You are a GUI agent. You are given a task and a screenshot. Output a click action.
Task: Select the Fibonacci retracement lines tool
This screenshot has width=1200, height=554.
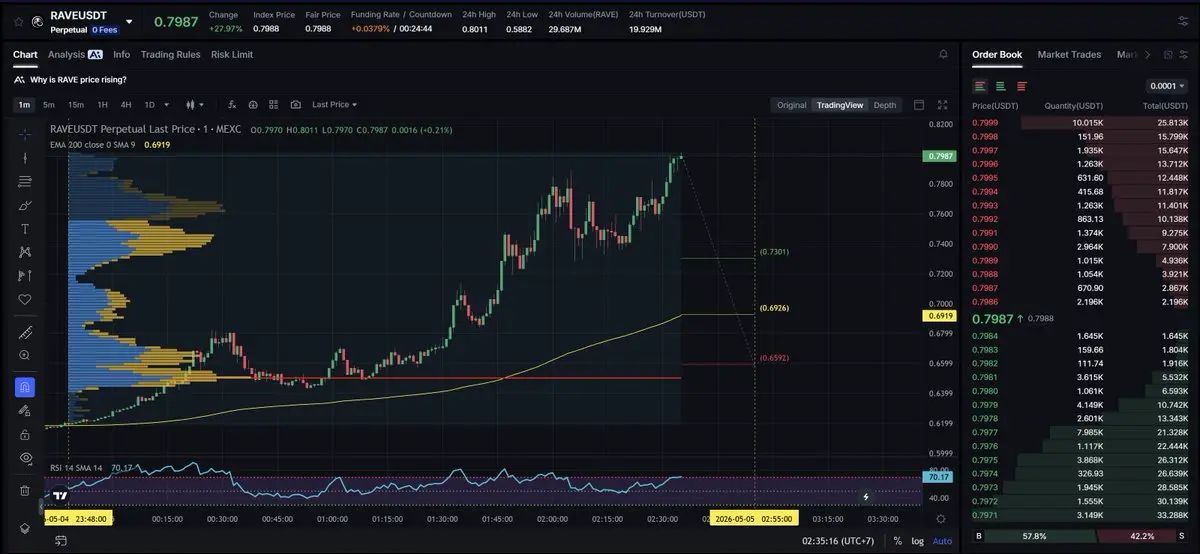click(25, 181)
